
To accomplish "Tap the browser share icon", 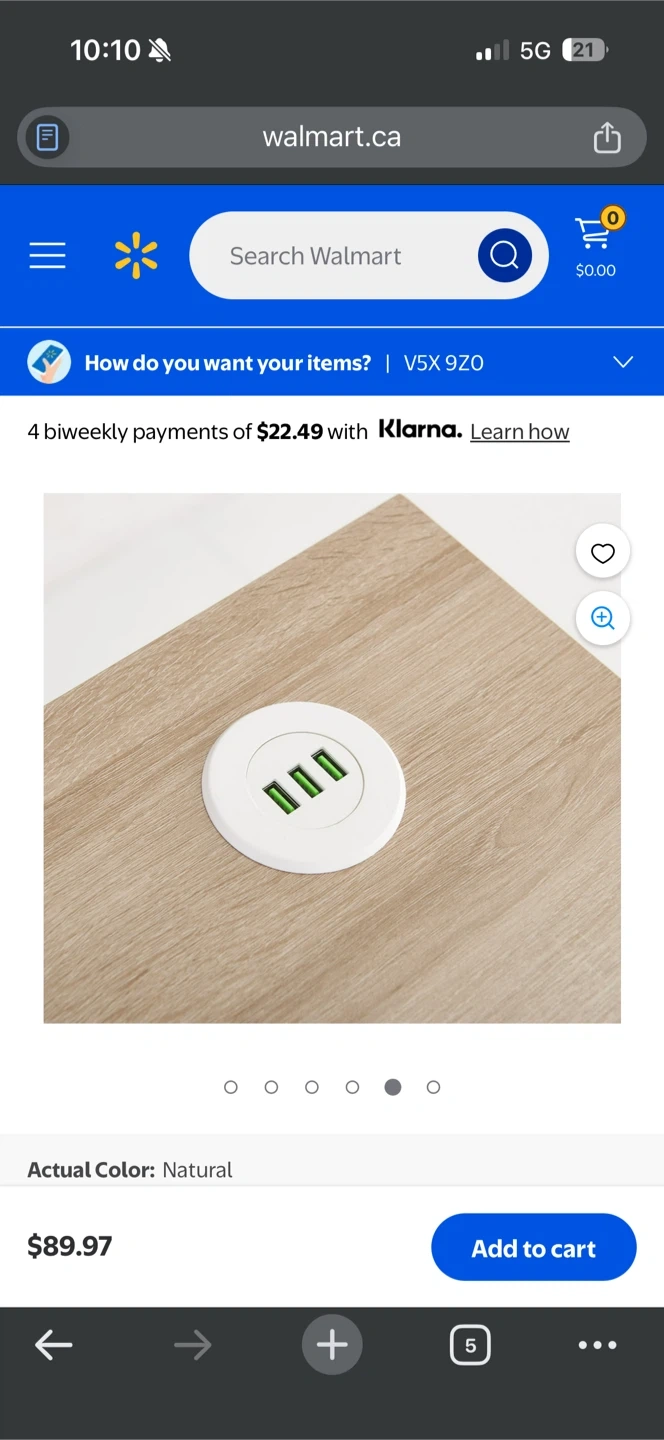I will (607, 137).
